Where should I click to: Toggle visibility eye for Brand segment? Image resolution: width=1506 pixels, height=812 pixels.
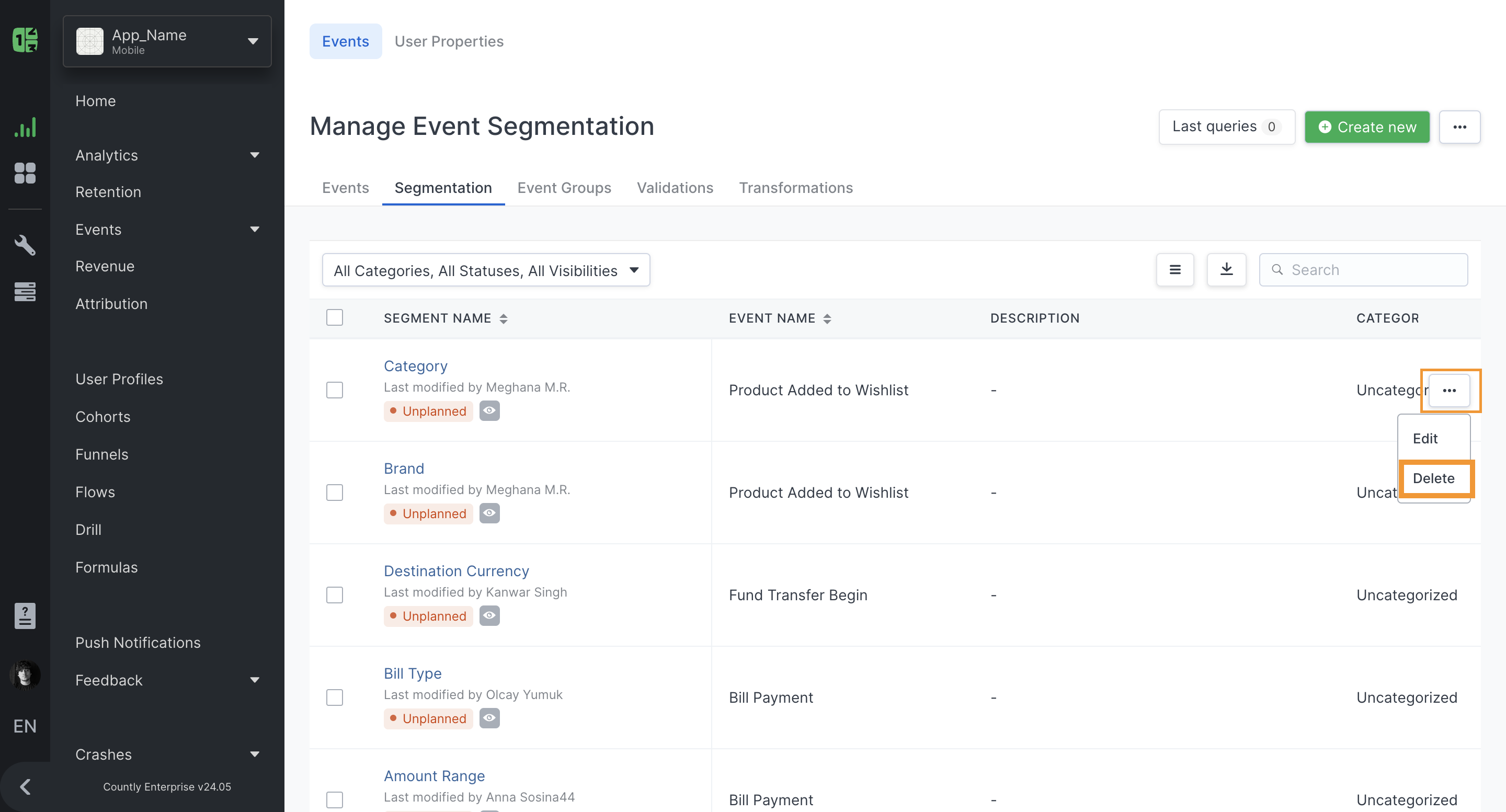click(x=489, y=513)
